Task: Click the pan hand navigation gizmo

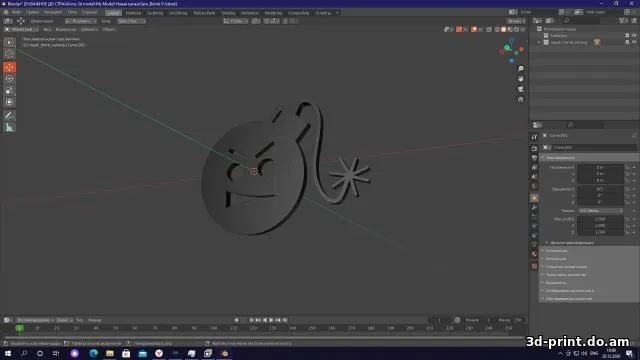Action: coord(520,79)
